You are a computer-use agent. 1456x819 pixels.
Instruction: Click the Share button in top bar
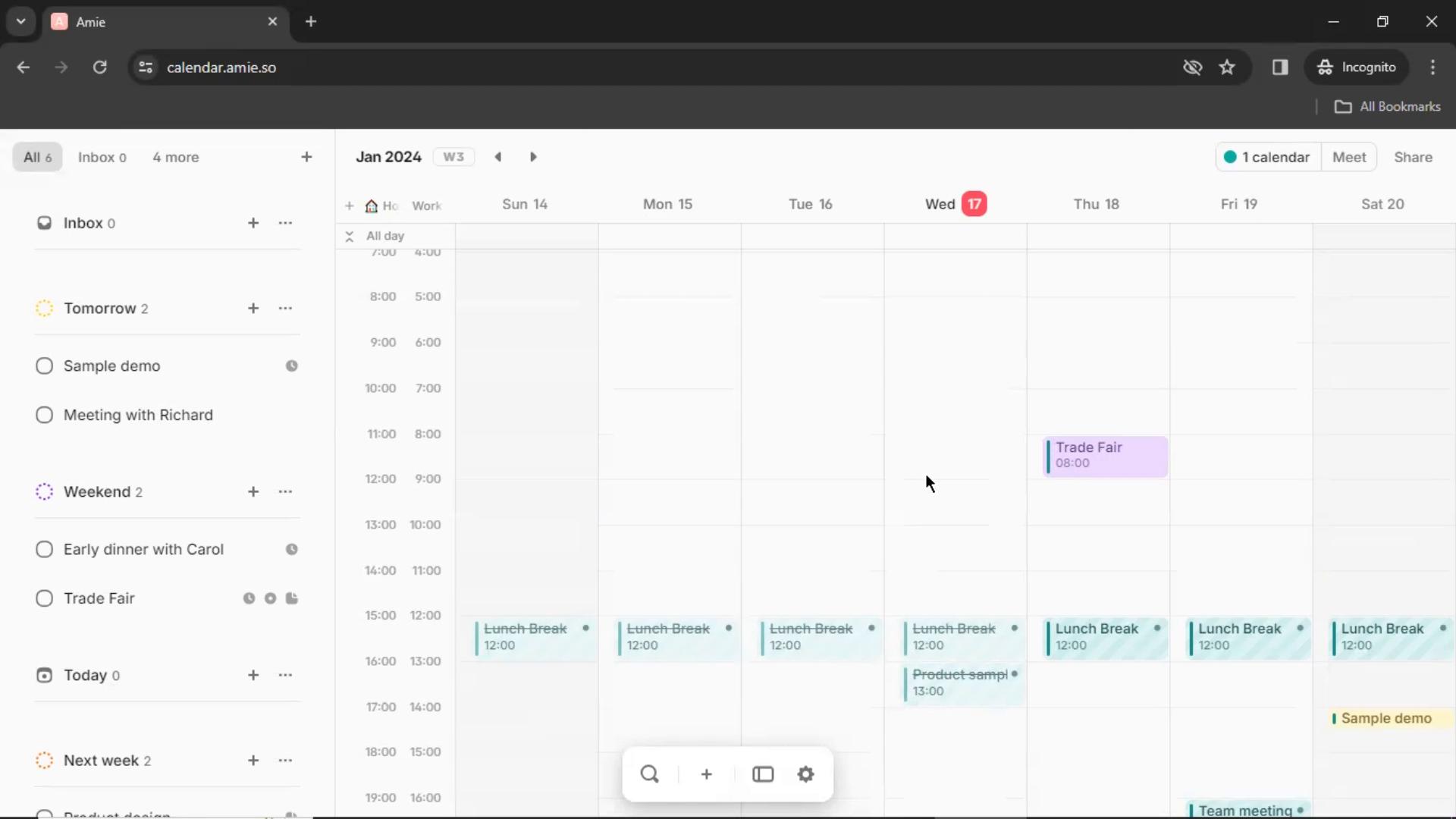pos(1414,157)
